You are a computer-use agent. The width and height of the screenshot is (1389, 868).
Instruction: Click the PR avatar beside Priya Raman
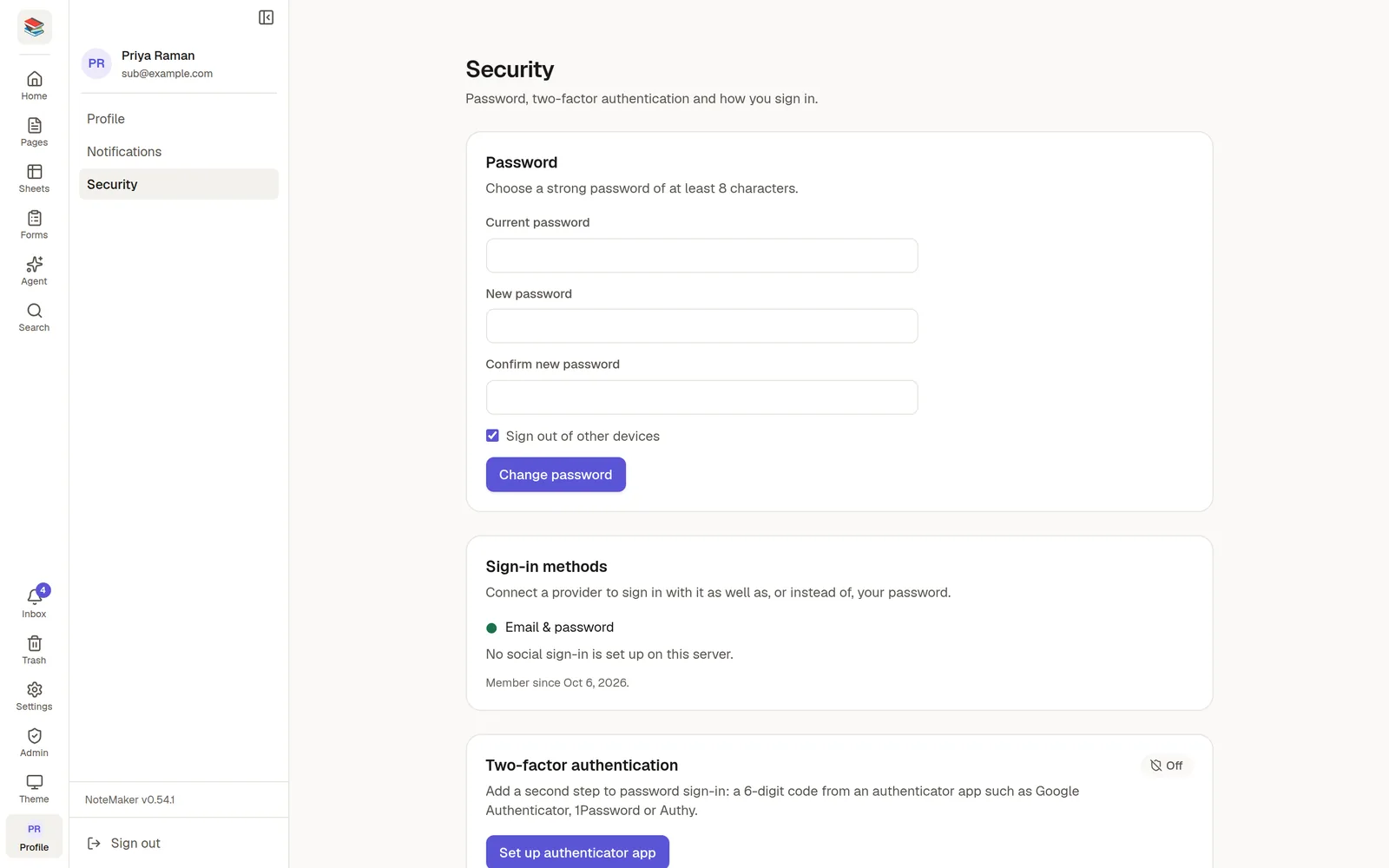(96, 63)
